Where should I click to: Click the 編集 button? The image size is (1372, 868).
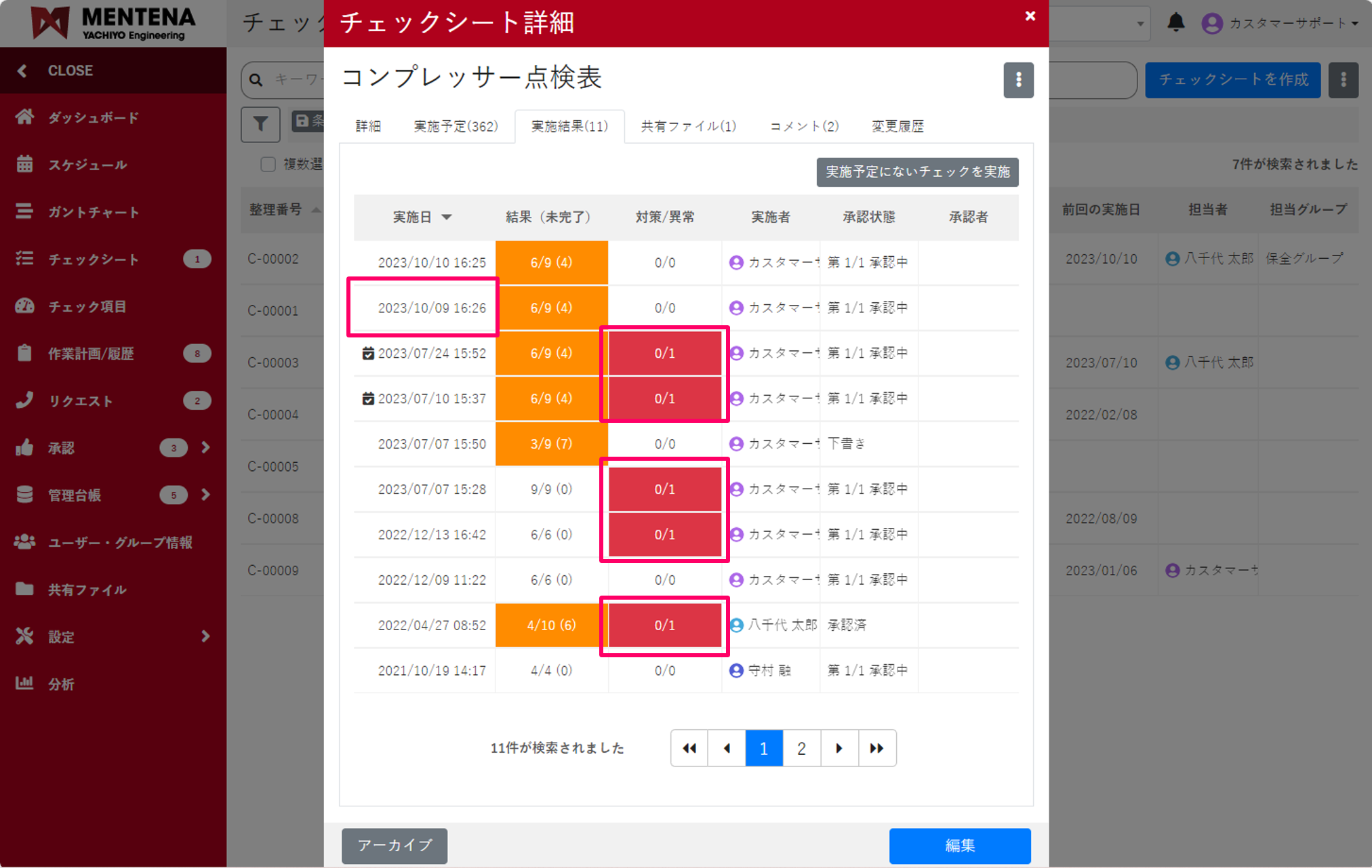click(x=959, y=846)
